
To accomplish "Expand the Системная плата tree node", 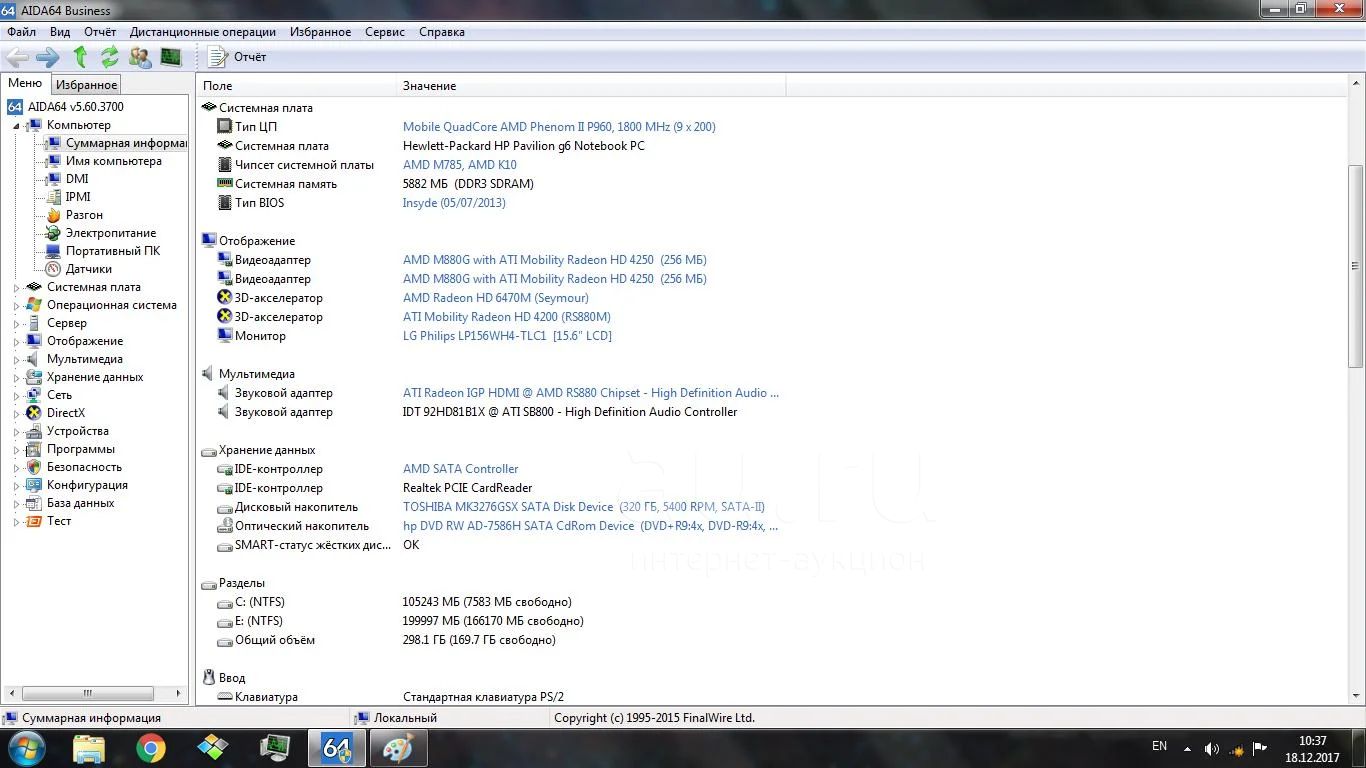I will (17, 288).
